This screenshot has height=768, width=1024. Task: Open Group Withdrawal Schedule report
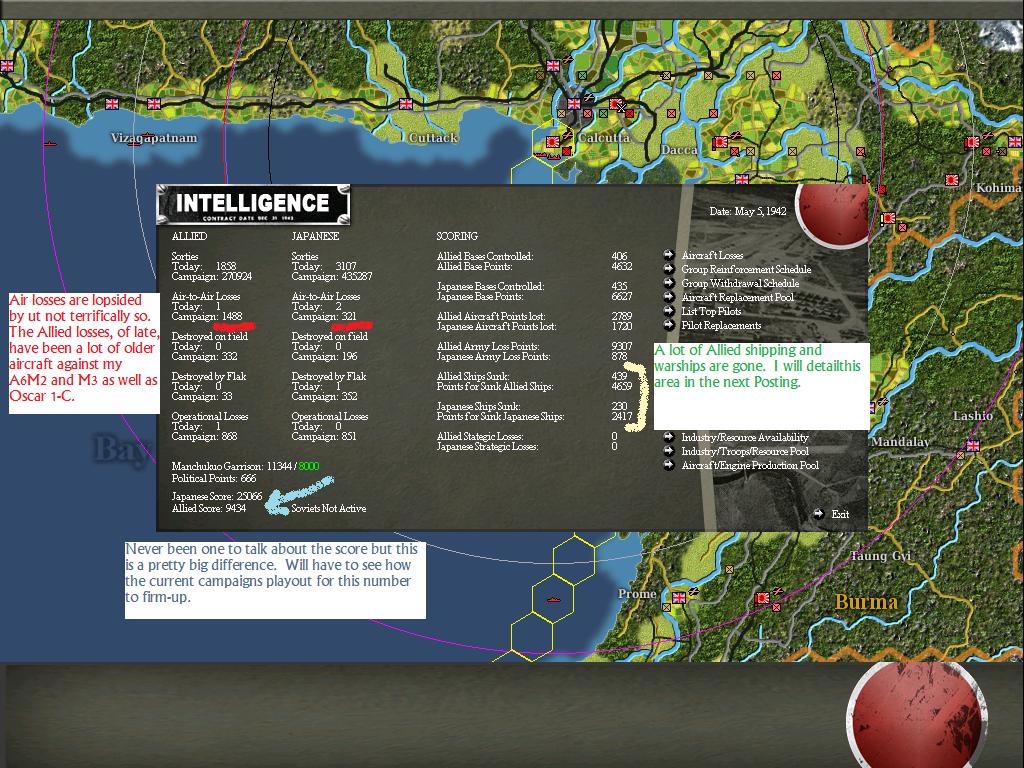740,283
